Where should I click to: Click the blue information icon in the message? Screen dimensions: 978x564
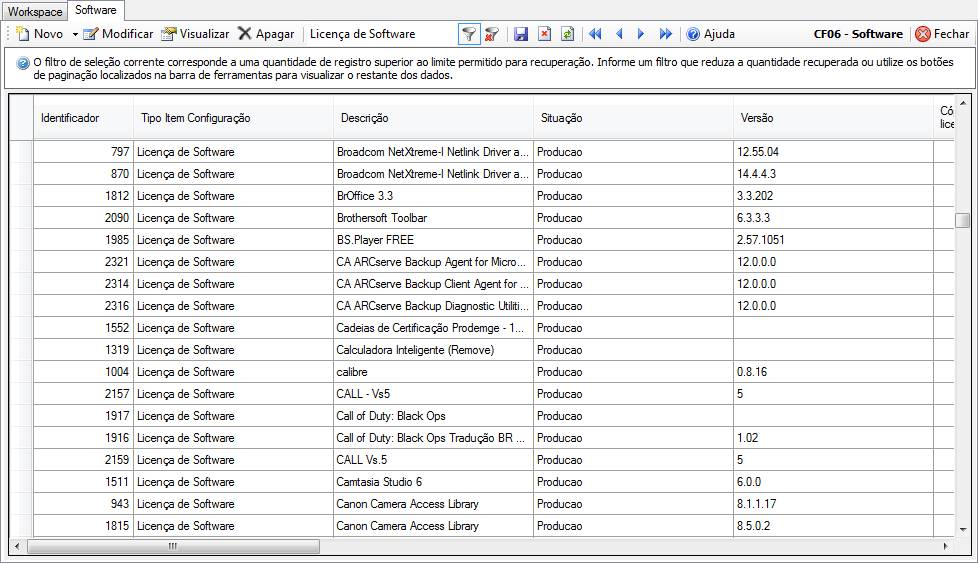pyautogui.click(x=23, y=63)
